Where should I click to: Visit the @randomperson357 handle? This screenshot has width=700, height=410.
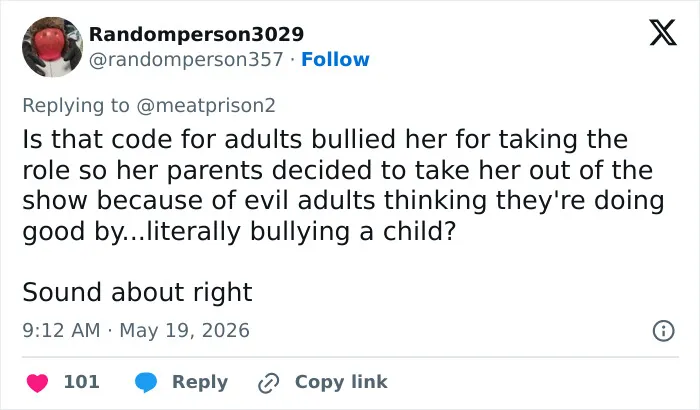(186, 59)
